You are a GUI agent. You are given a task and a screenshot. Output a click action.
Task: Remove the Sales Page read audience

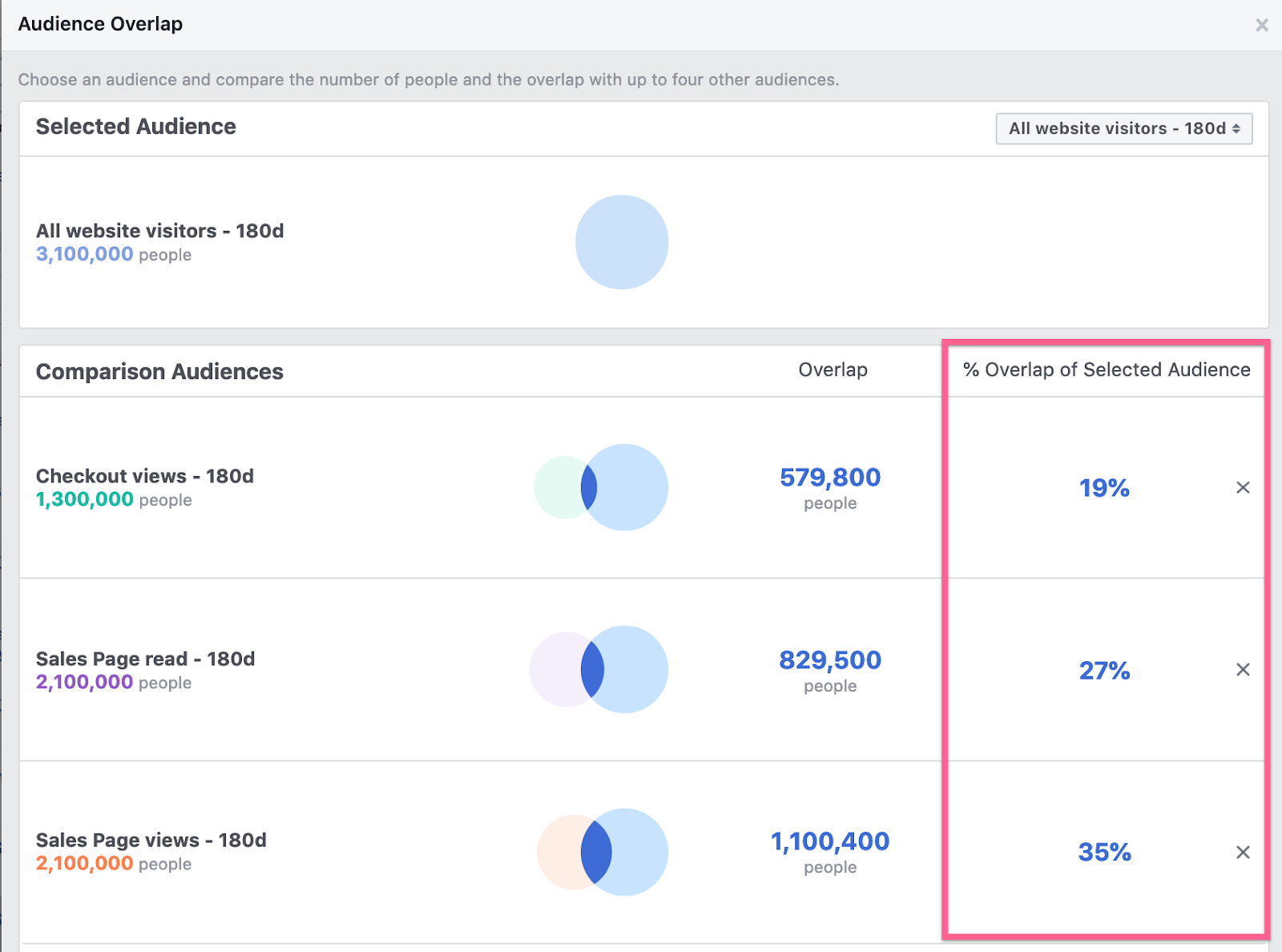point(1243,669)
